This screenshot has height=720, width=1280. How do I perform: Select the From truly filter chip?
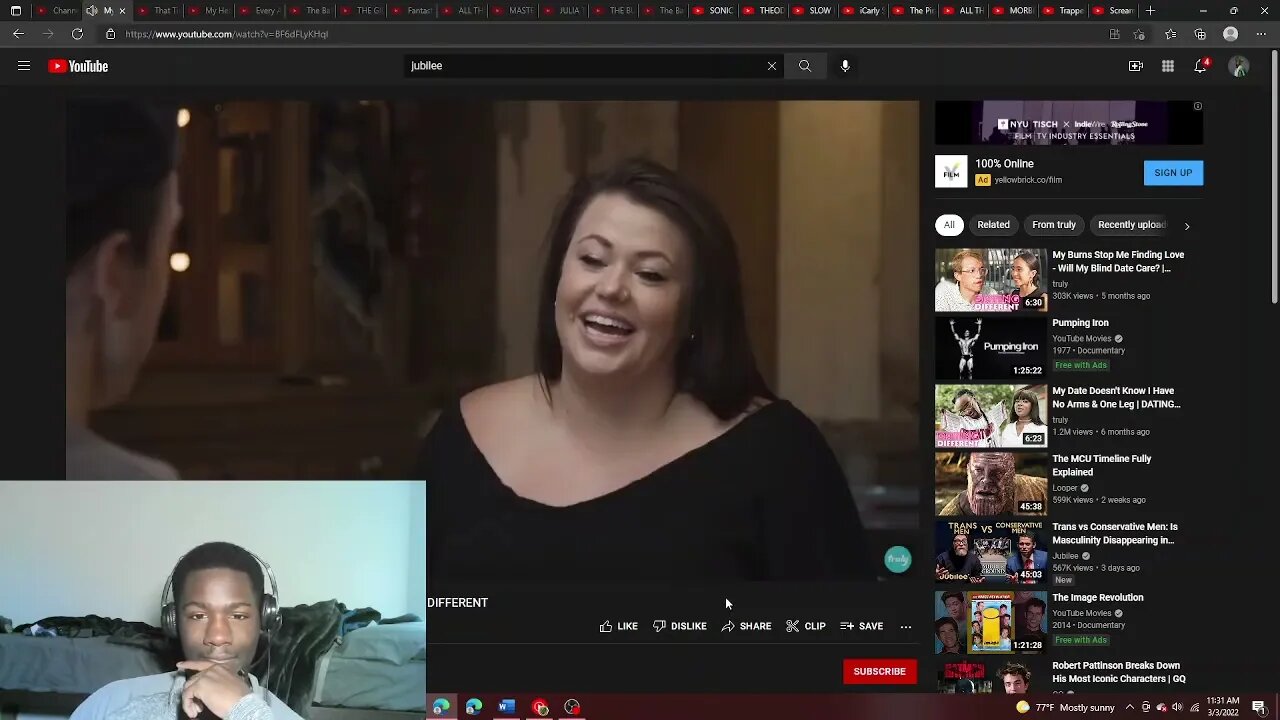pyautogui.click(x=1054, y=225)
